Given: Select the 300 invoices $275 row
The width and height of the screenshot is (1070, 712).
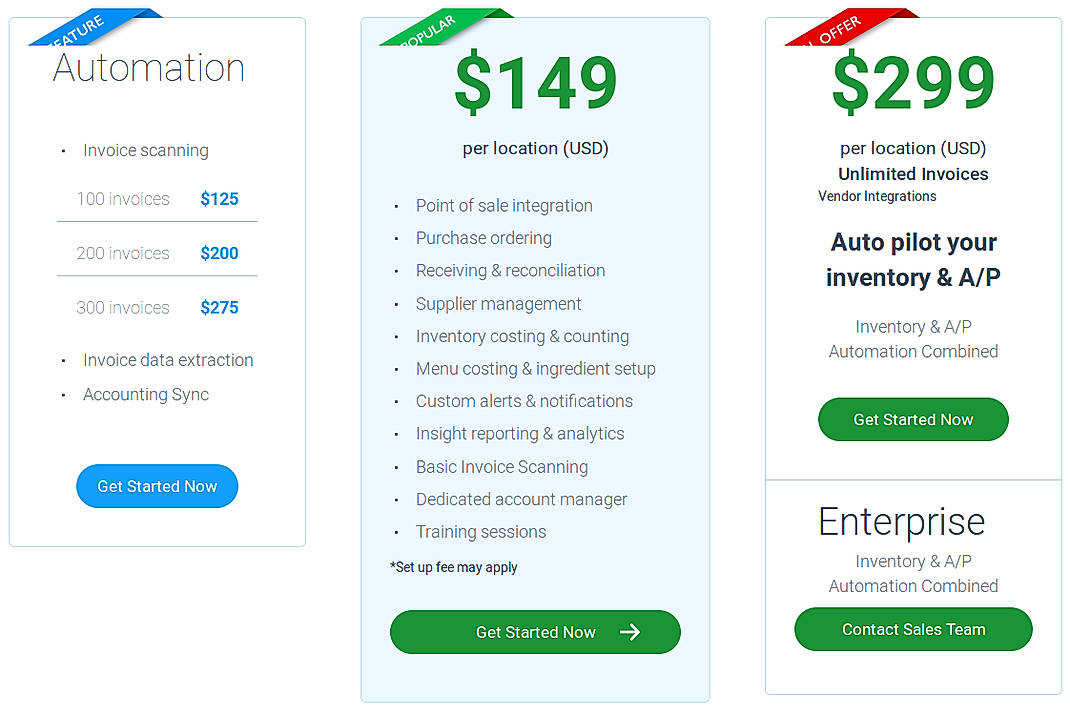Looking at the screenshot, I should point(157,307).
